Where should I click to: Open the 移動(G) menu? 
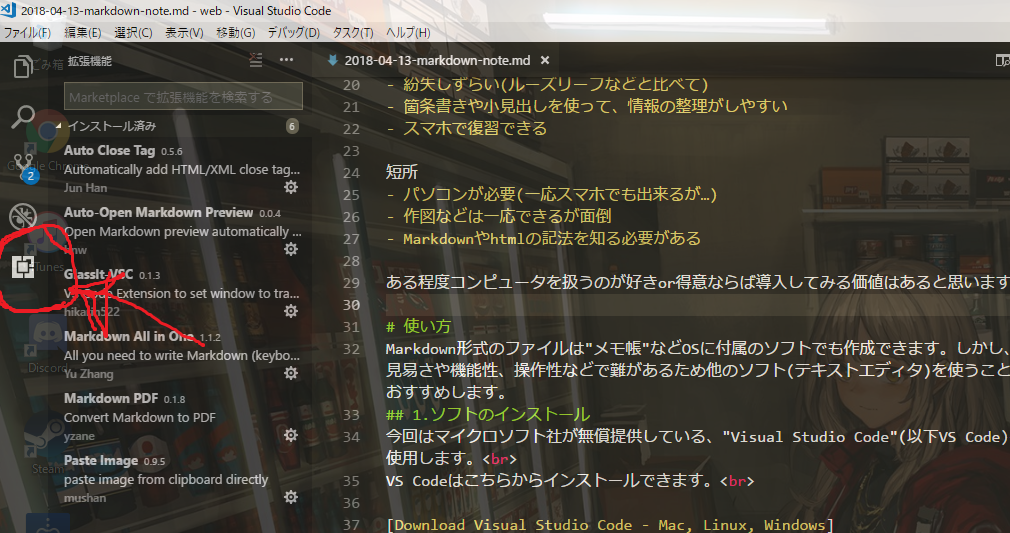point(236,32)
